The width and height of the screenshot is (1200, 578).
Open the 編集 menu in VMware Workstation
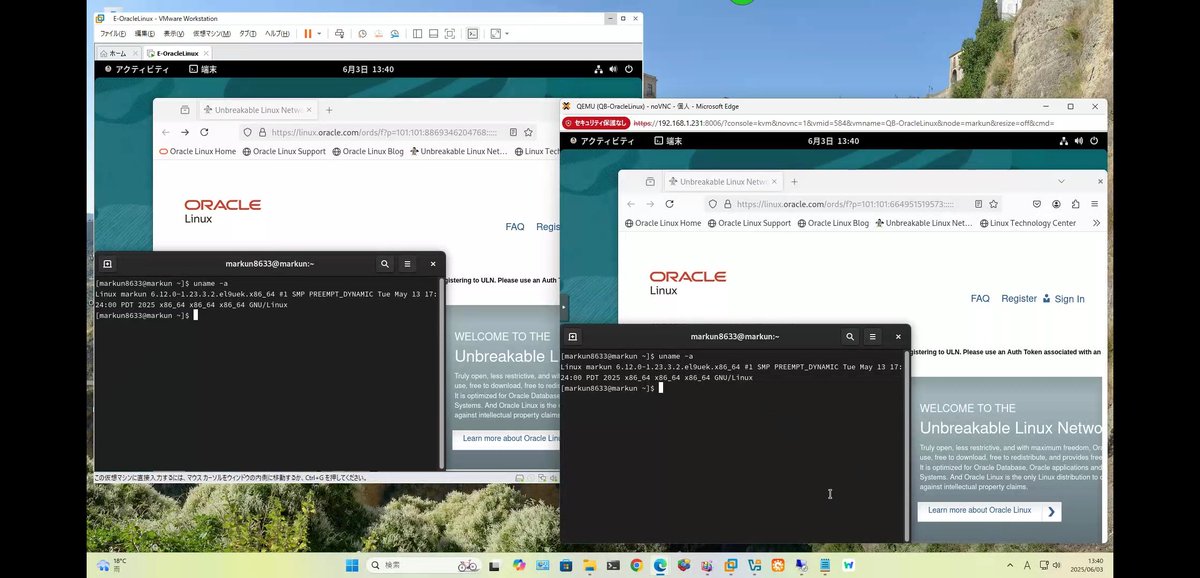144,34
